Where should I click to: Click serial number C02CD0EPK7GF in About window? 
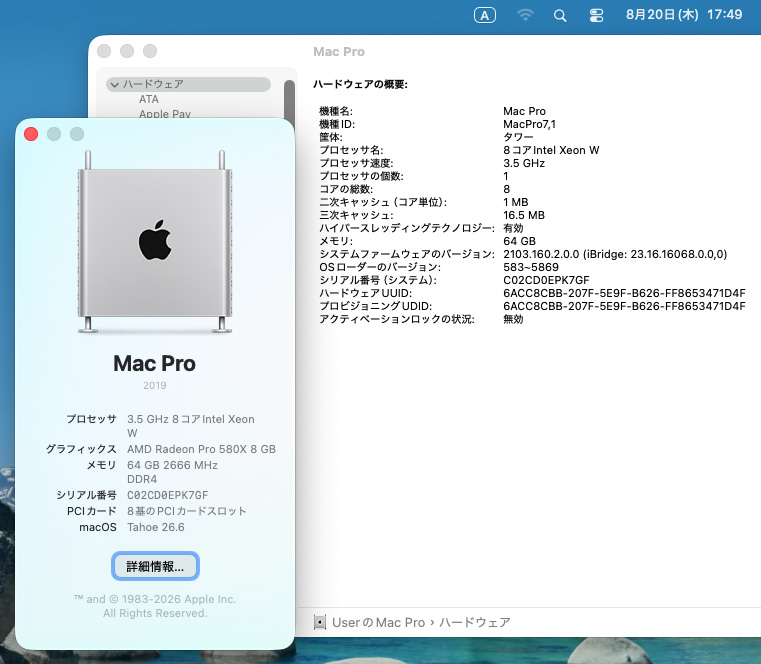point(167,495)
